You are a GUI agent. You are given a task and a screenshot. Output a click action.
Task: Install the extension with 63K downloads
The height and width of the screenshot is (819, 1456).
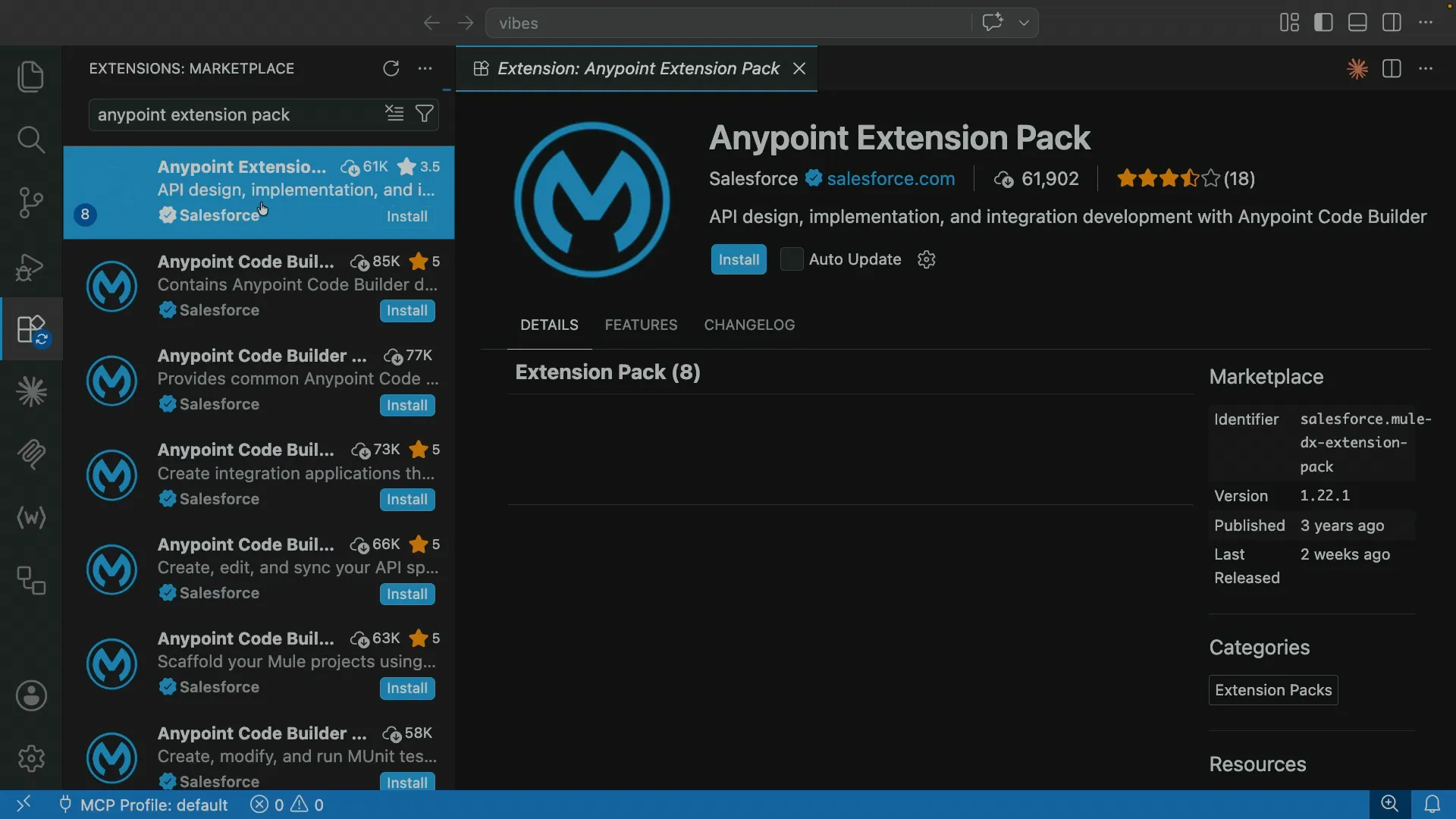click(x=407, y=689)
